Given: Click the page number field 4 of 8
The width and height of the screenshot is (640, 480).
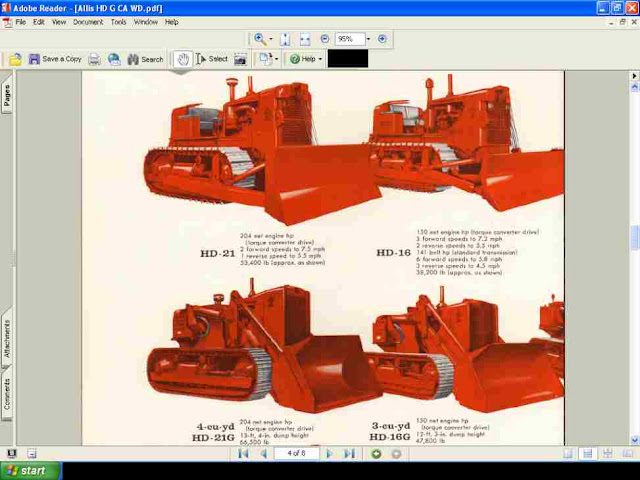Looking at the screenshot, I should pyautogui.click(x=296, y=453).
